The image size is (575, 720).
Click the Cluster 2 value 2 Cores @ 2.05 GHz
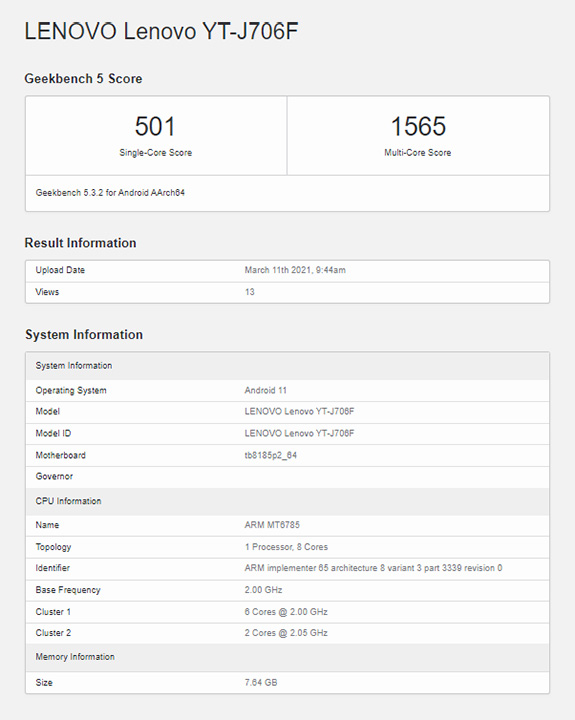(x=286, y=633)
